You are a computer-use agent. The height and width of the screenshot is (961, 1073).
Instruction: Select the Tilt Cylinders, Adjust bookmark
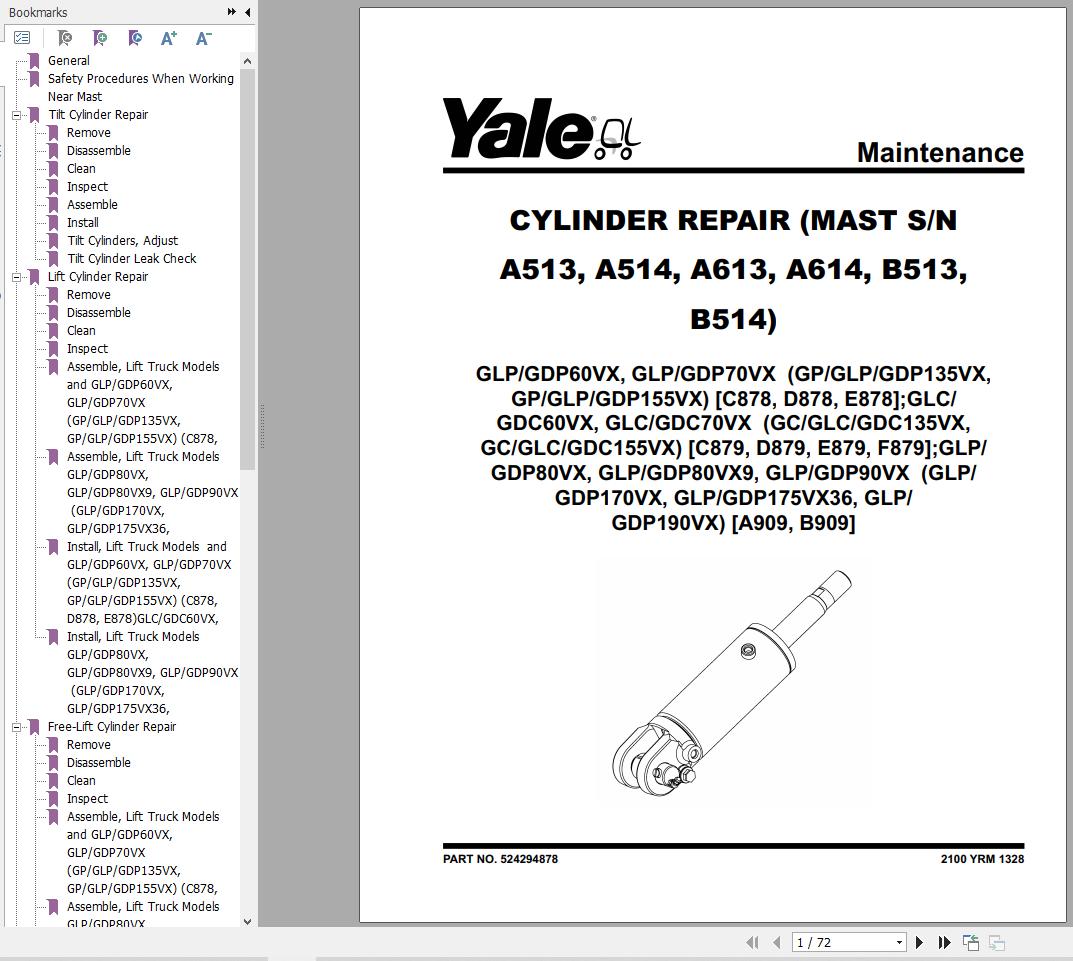pyautogui.click(x=122, y=241)
